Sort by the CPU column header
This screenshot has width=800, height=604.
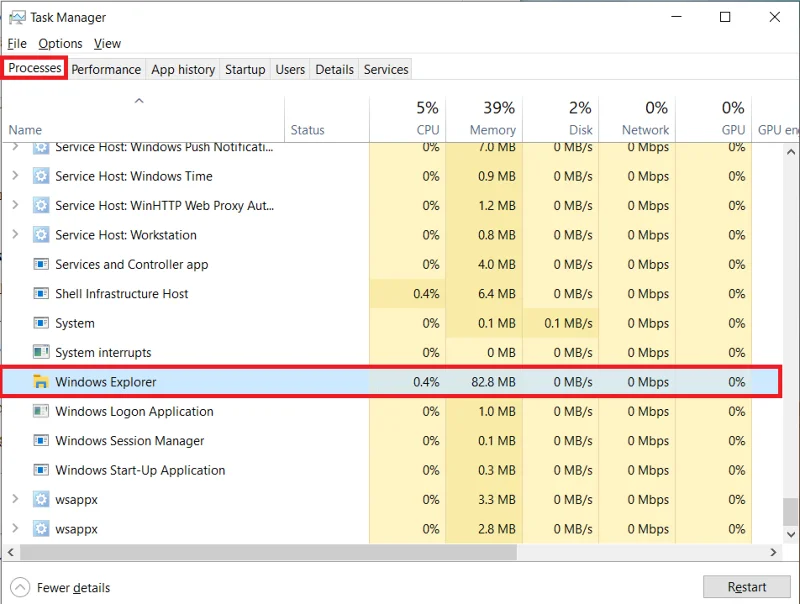tap(408, 119)
